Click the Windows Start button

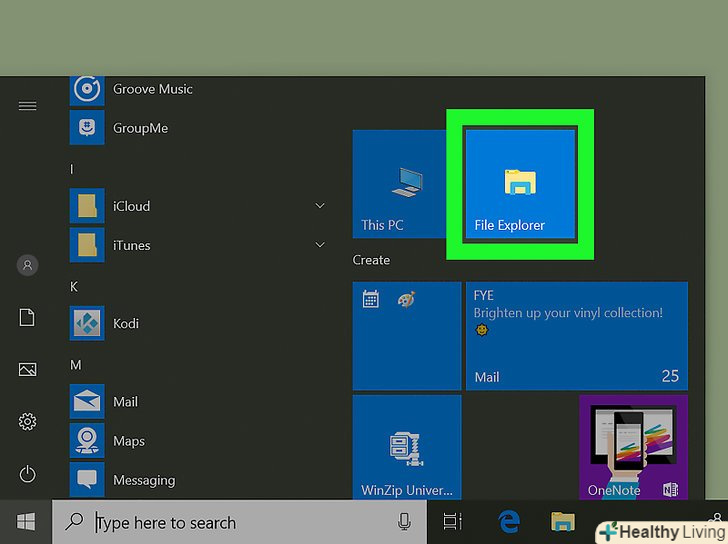tap(26, 521)
